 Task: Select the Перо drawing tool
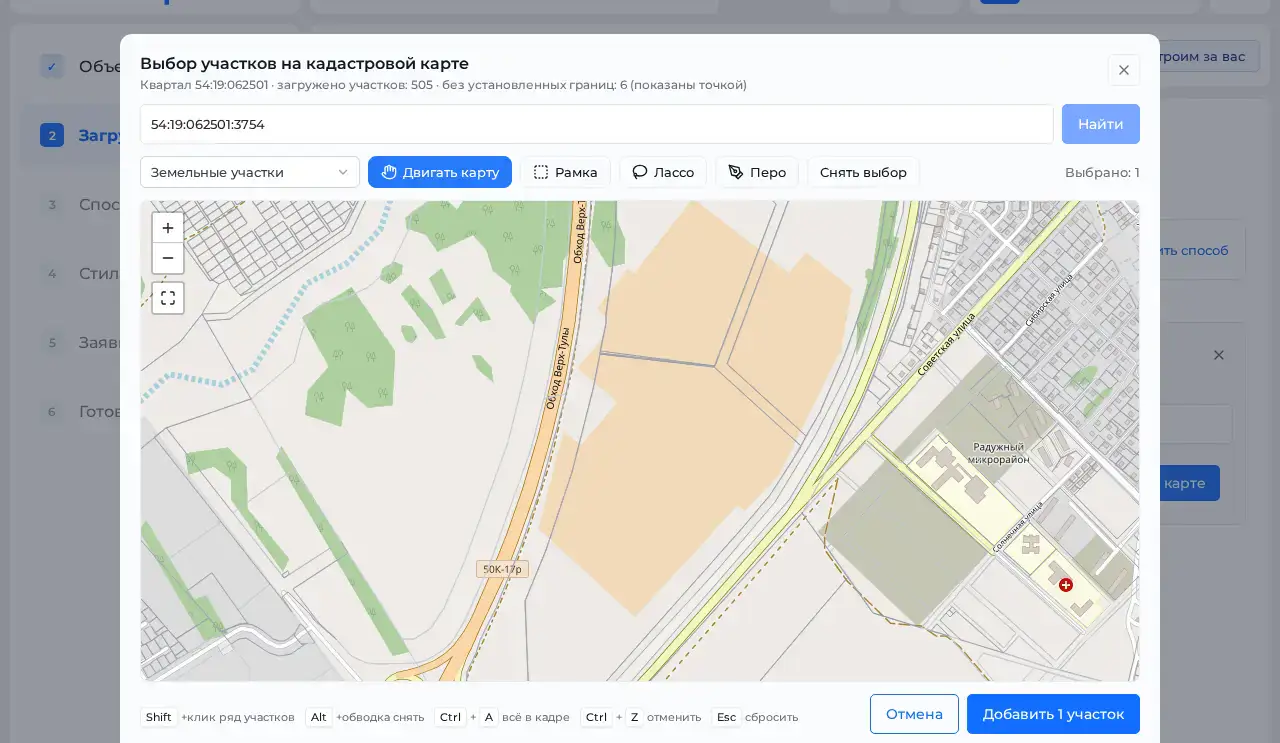tap(757, 172)
